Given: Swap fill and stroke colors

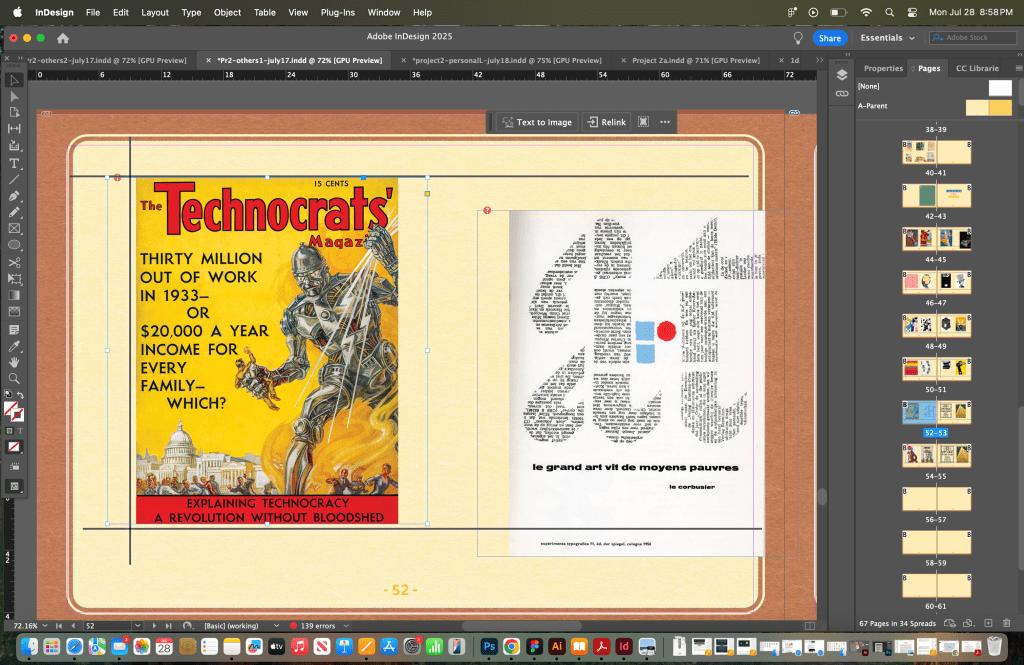Looking at the screenshot, I should (21, 396).
